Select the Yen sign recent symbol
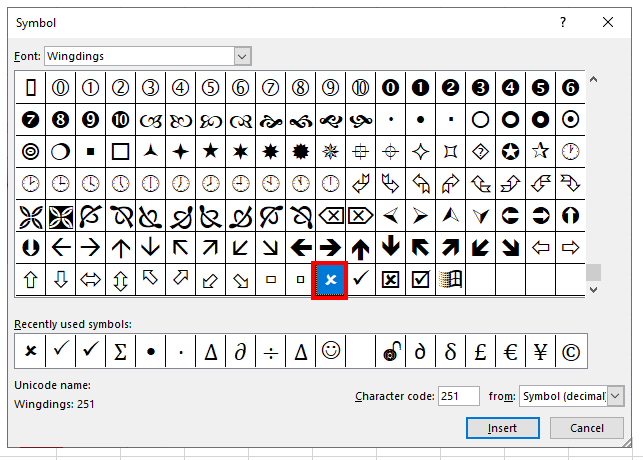643x460 pixels. click(x=541, y=351)
